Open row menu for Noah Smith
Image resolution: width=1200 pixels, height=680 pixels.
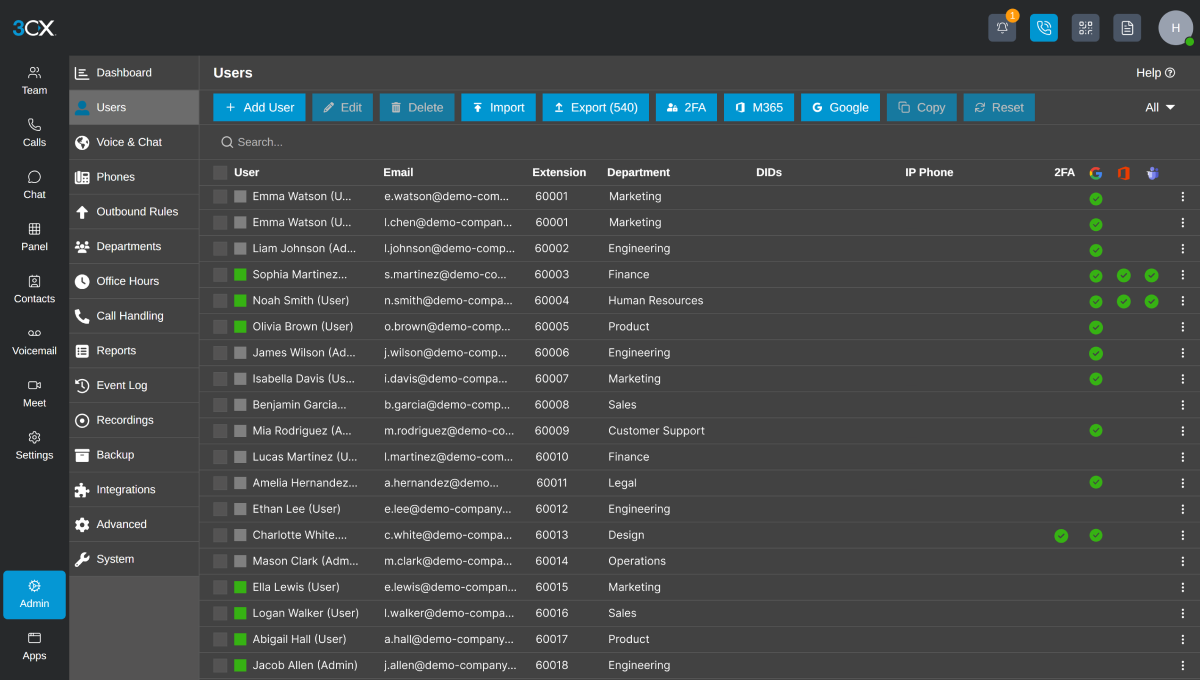click(1182, 301)
